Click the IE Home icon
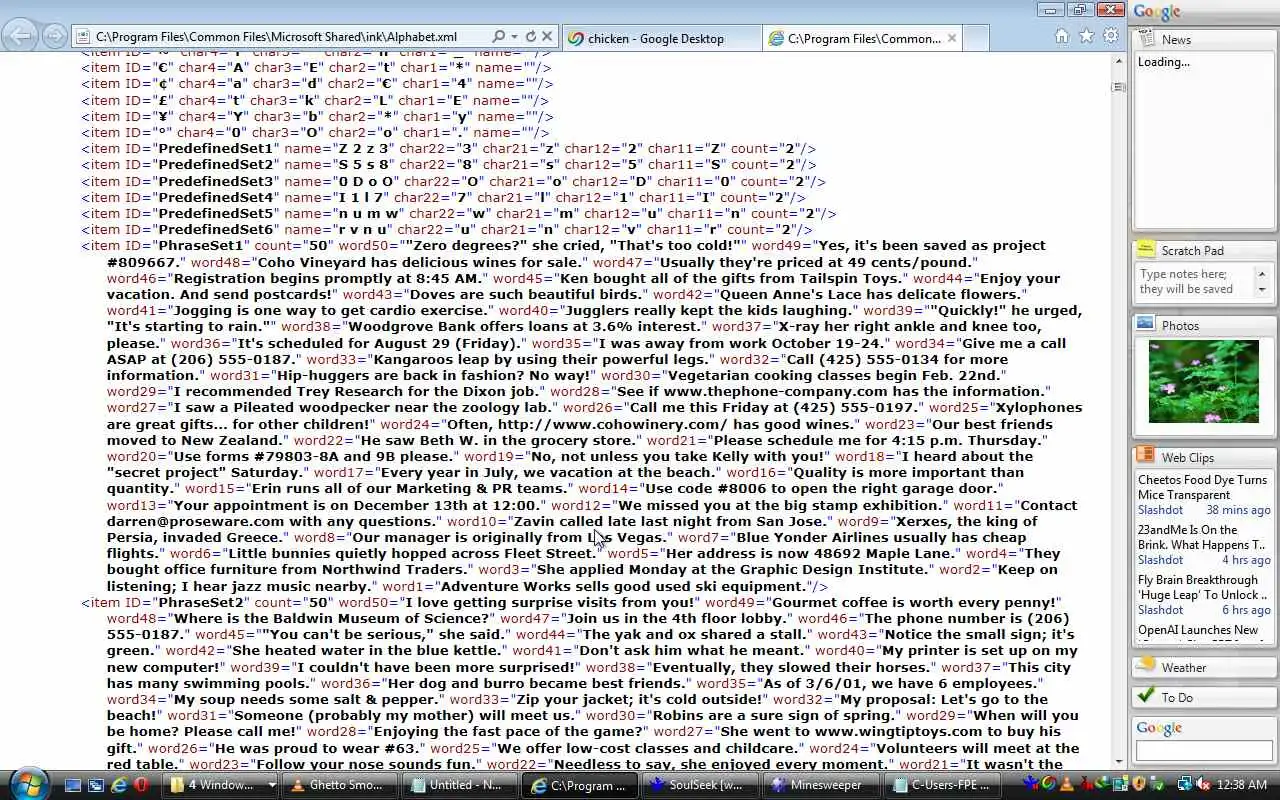The image size is (1280, 800). tap(1062, 36)
